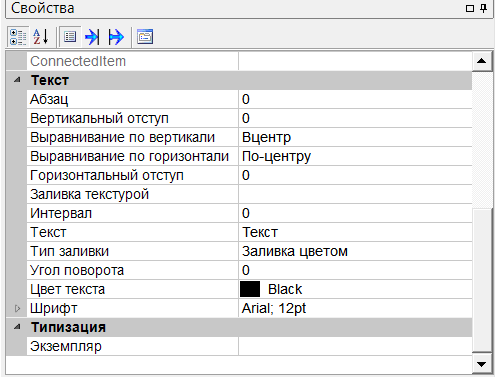This screenshot has width=496, height=377.
Task: Edit the Текст property value
Action: tap(355, 232)
